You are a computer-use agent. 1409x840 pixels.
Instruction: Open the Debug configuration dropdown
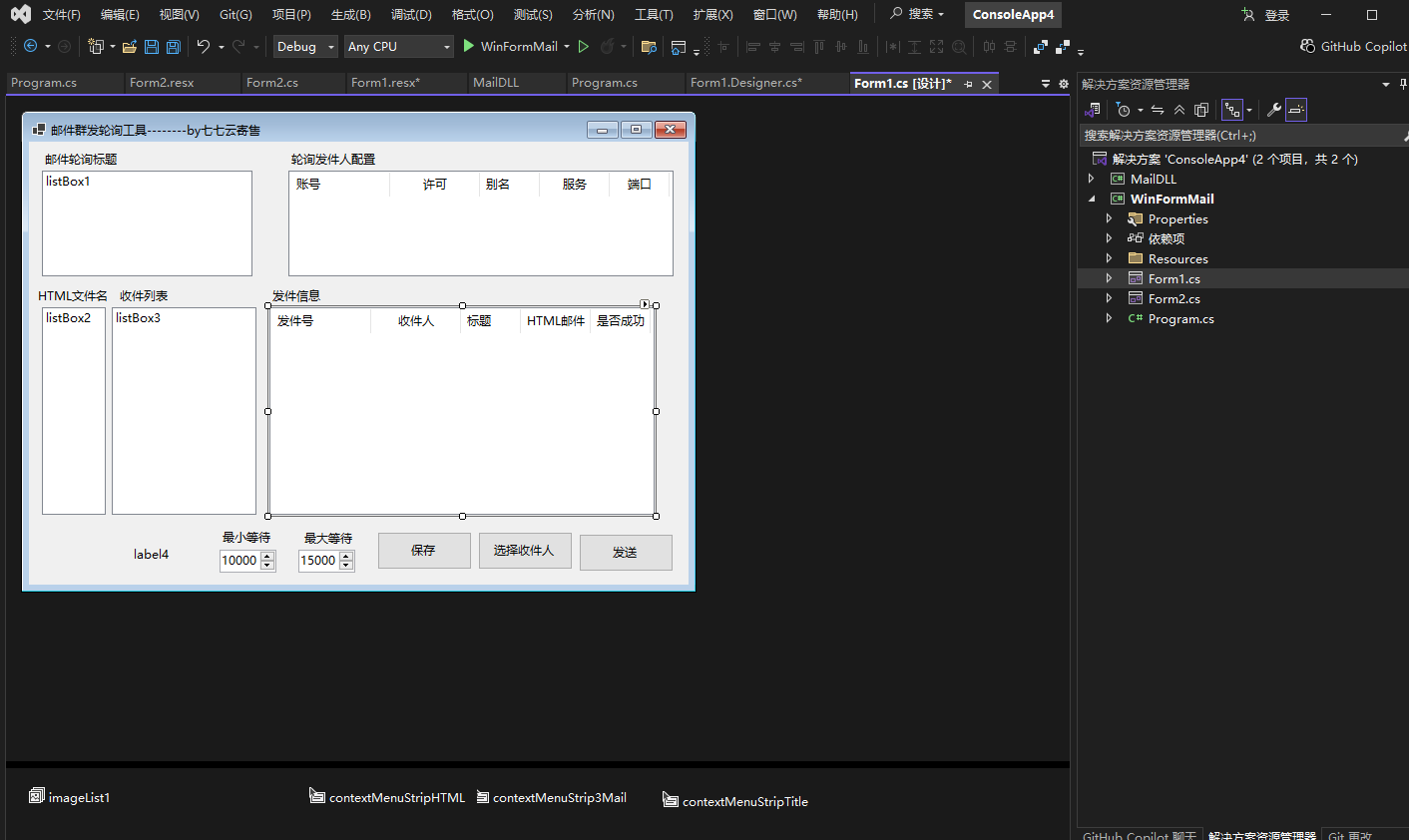point(305,47)
